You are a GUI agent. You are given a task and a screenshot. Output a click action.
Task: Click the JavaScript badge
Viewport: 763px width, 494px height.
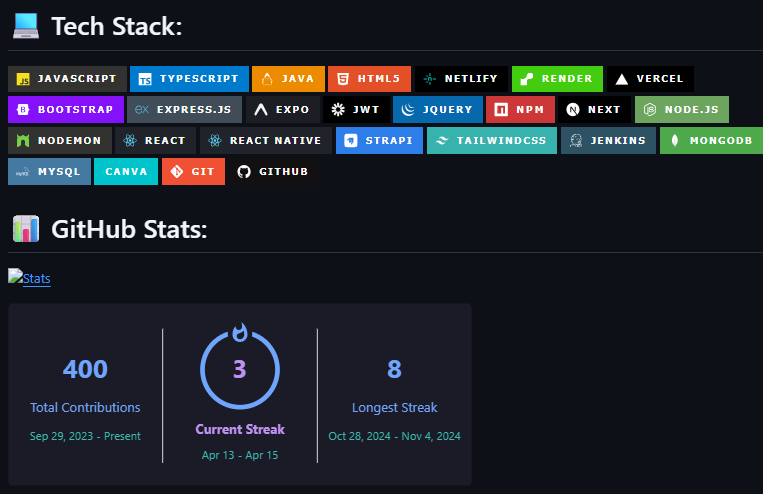67,79
